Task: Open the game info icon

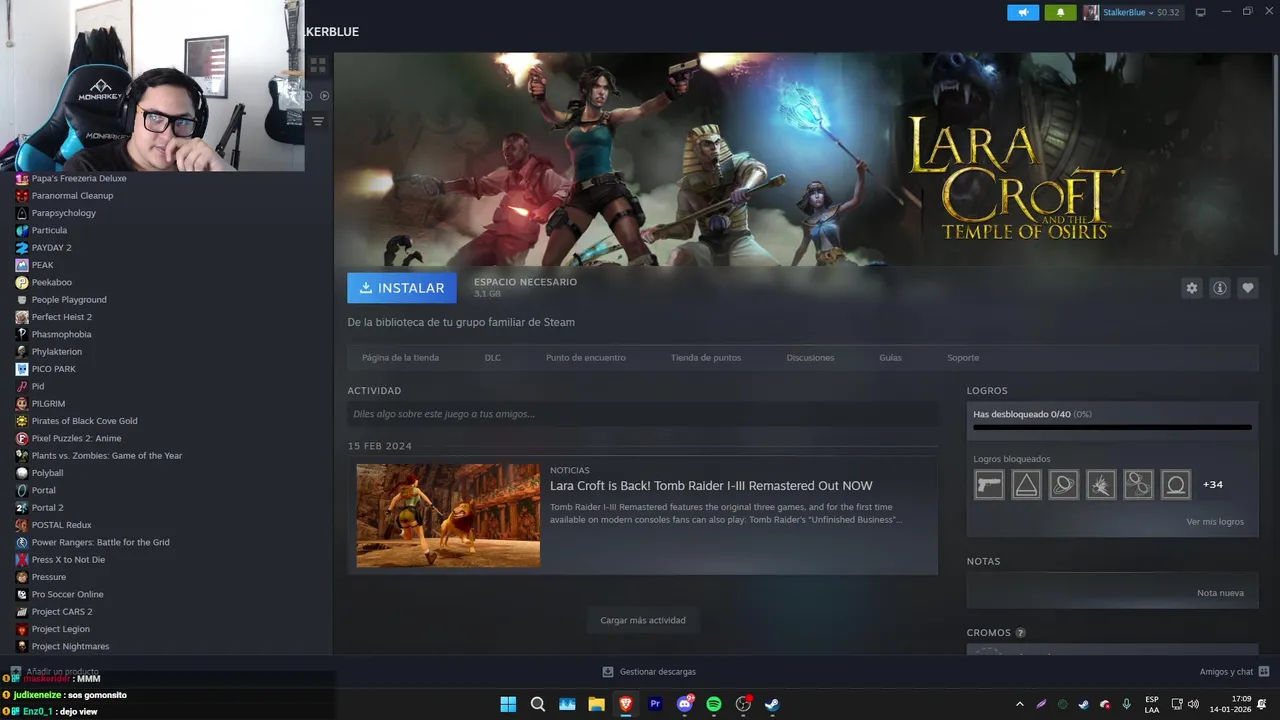Action: (1220, 288)
